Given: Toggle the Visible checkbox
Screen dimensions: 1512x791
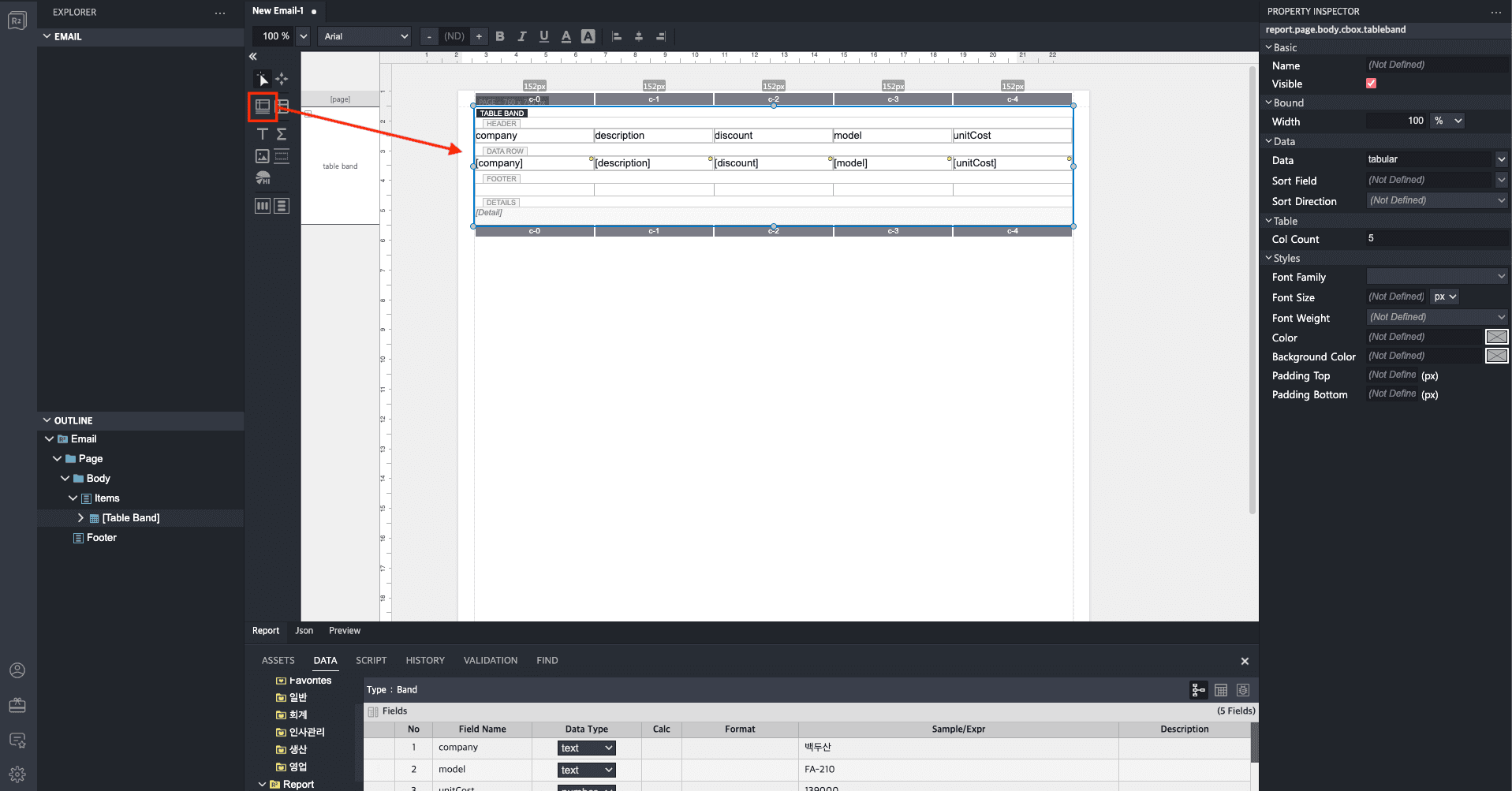Looking at the screenshot, I should (1371, 84).
